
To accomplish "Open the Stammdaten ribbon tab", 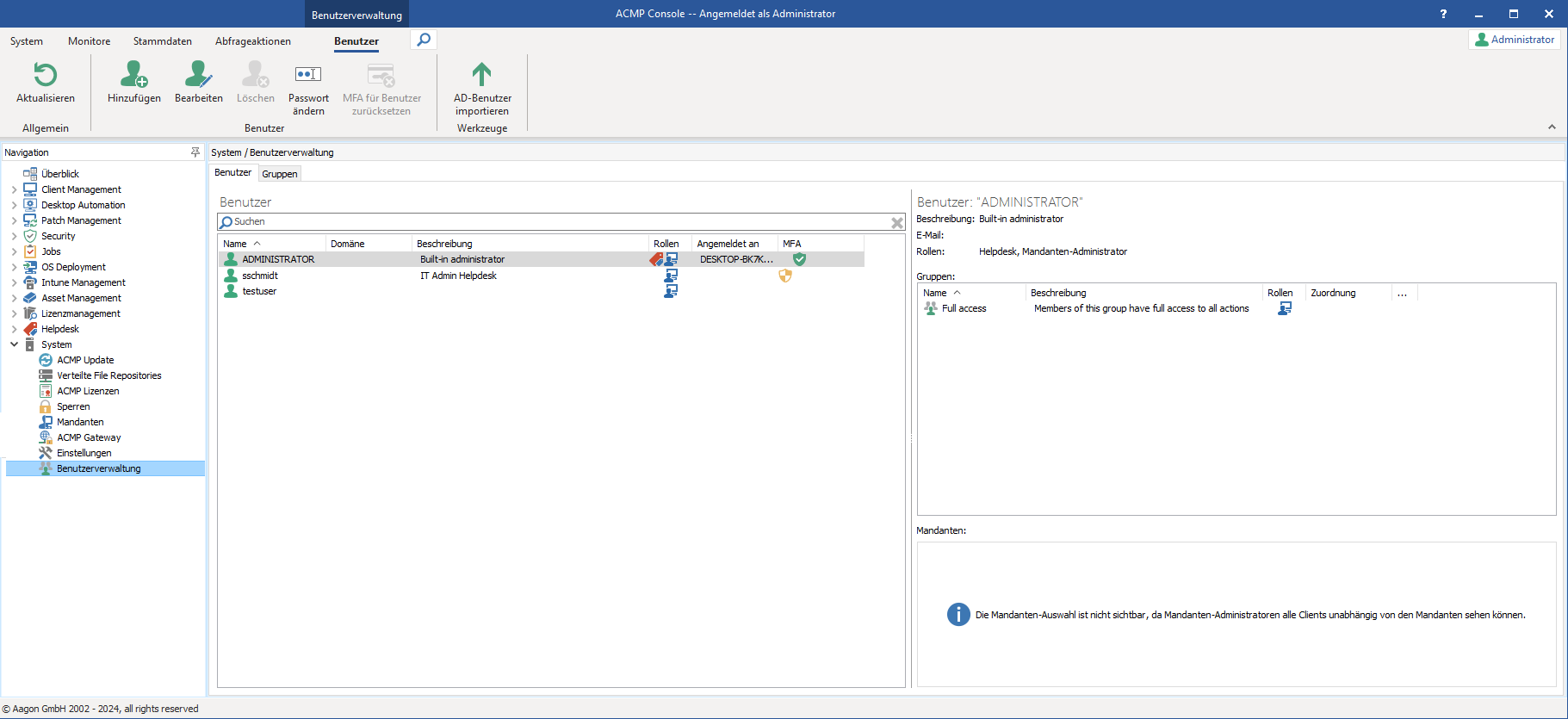I will click(x=162, y=41).
